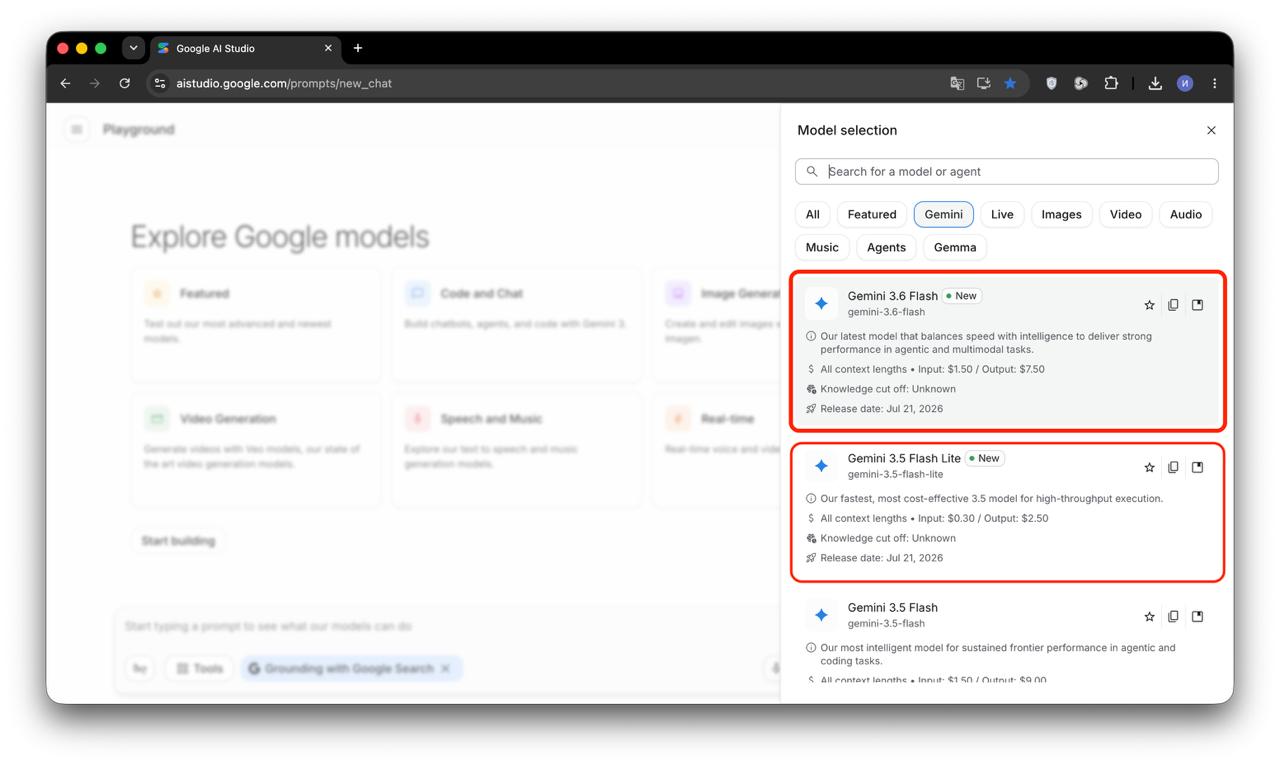Open the Video Generation card
This screenshot has height=765, width=1280.
(256, 450)
